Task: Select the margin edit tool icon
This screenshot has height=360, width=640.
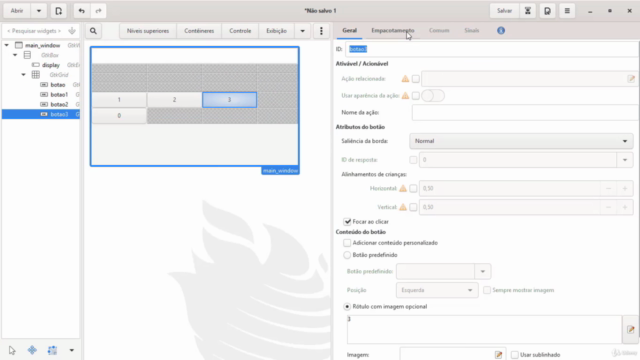Action: click(x=52, y=350)
